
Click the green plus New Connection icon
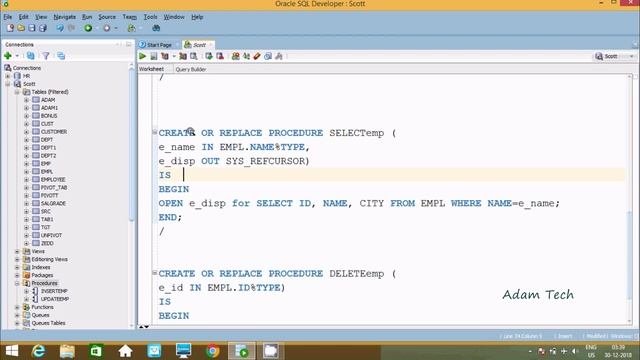(x=8, y=56)
